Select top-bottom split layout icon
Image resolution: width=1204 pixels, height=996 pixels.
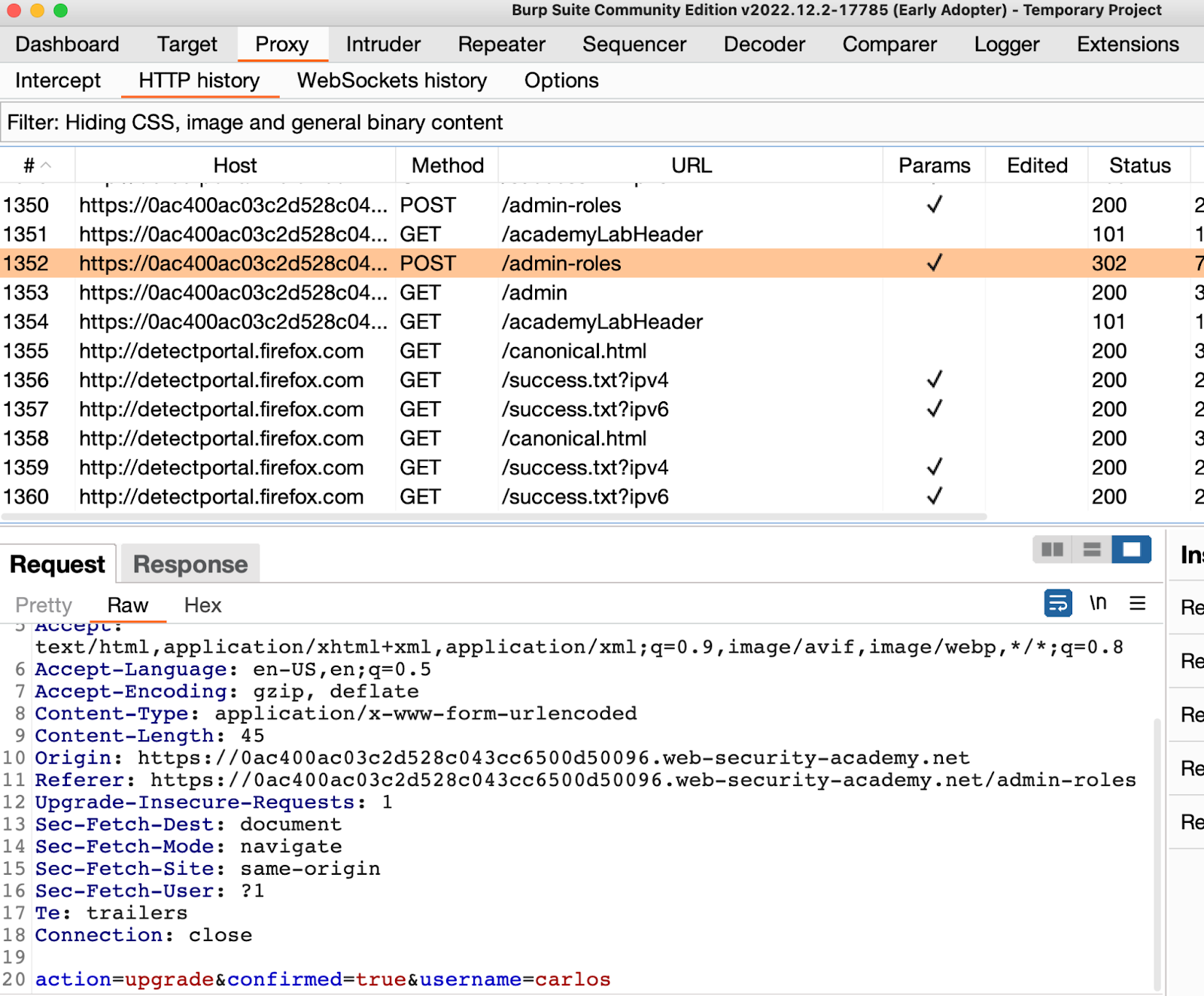1092,550
